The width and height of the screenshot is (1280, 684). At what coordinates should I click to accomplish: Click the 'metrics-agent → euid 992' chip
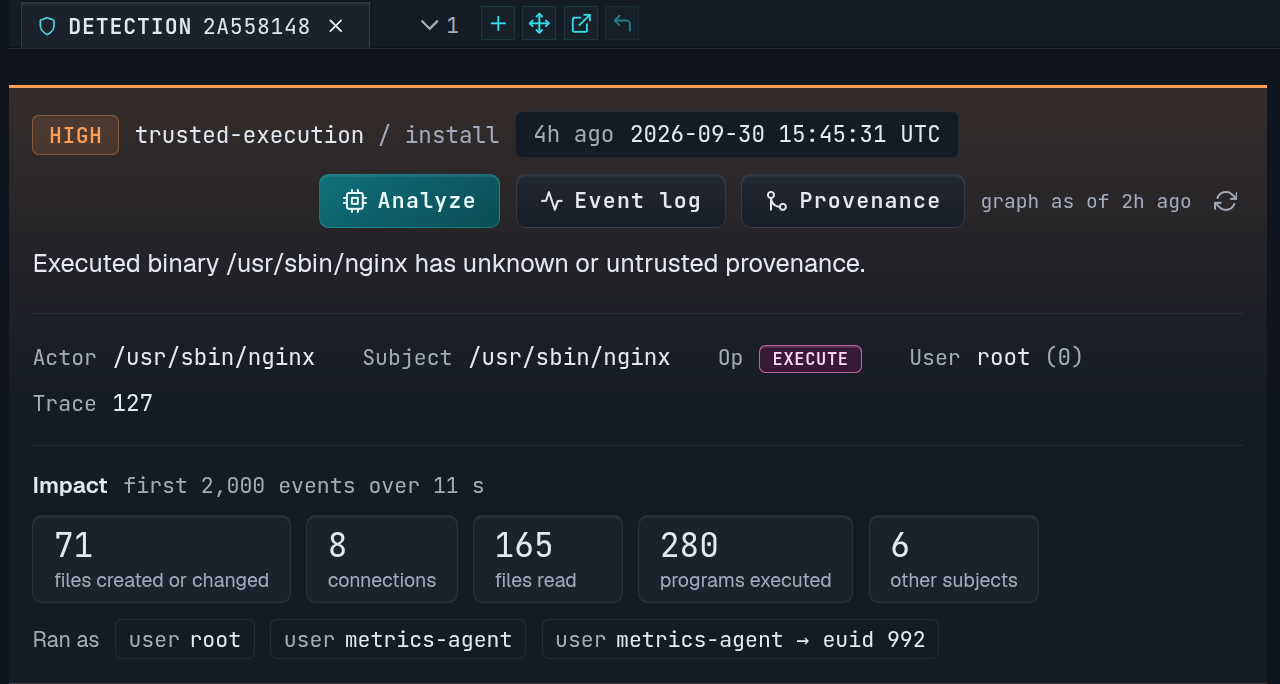coord(740,639)
